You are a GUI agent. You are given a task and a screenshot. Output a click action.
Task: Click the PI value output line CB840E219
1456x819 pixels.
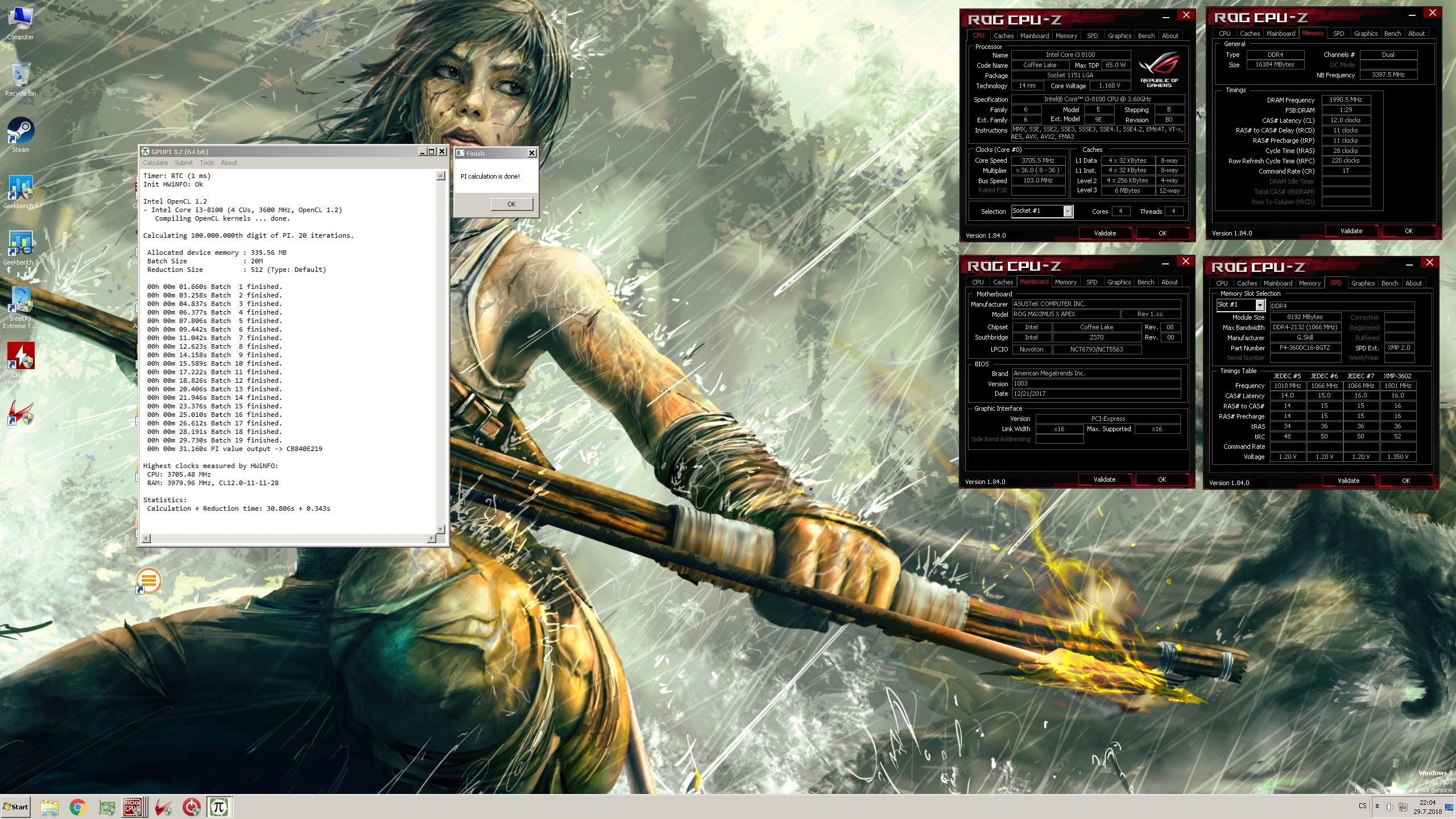tap(235, 449)
